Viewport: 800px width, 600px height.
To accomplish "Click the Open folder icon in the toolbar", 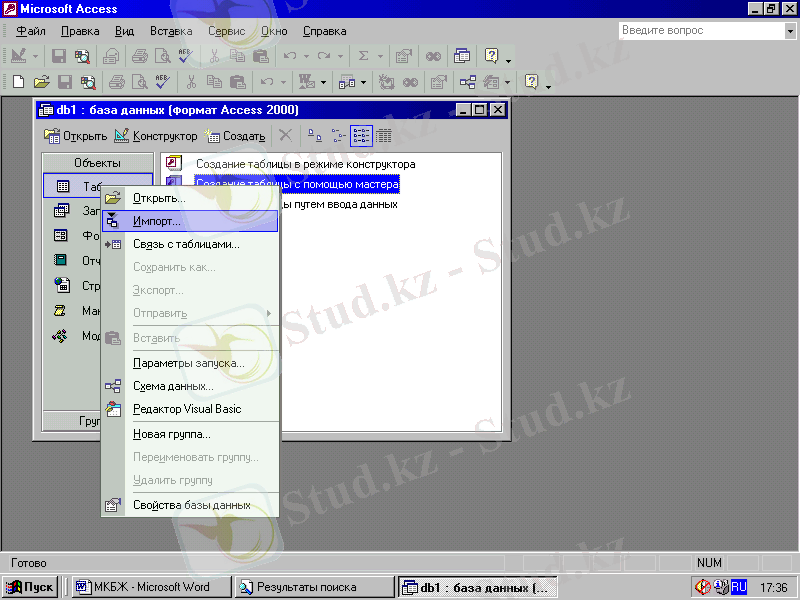I will [41, 82].
